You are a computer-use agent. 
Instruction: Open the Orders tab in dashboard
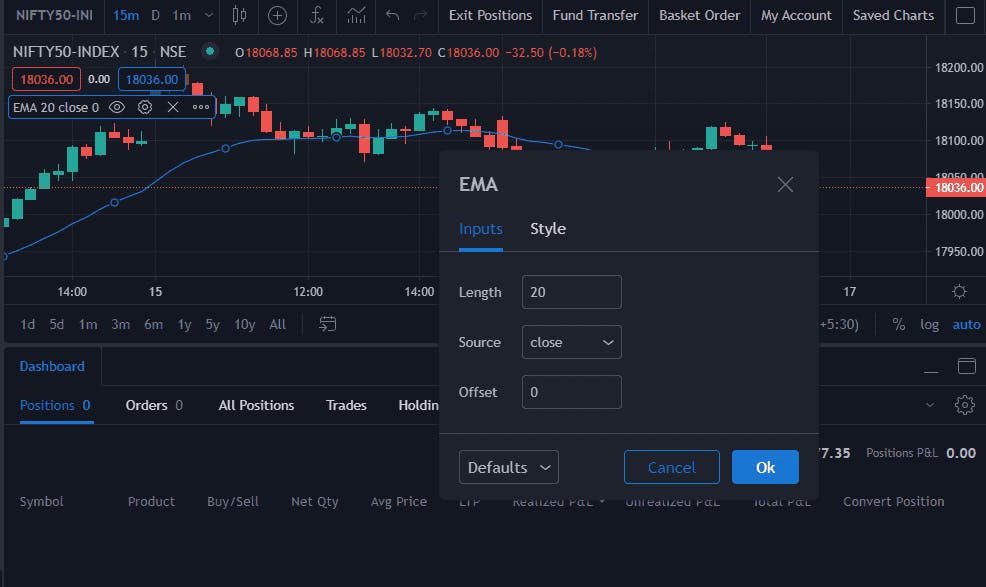[154, 405]
